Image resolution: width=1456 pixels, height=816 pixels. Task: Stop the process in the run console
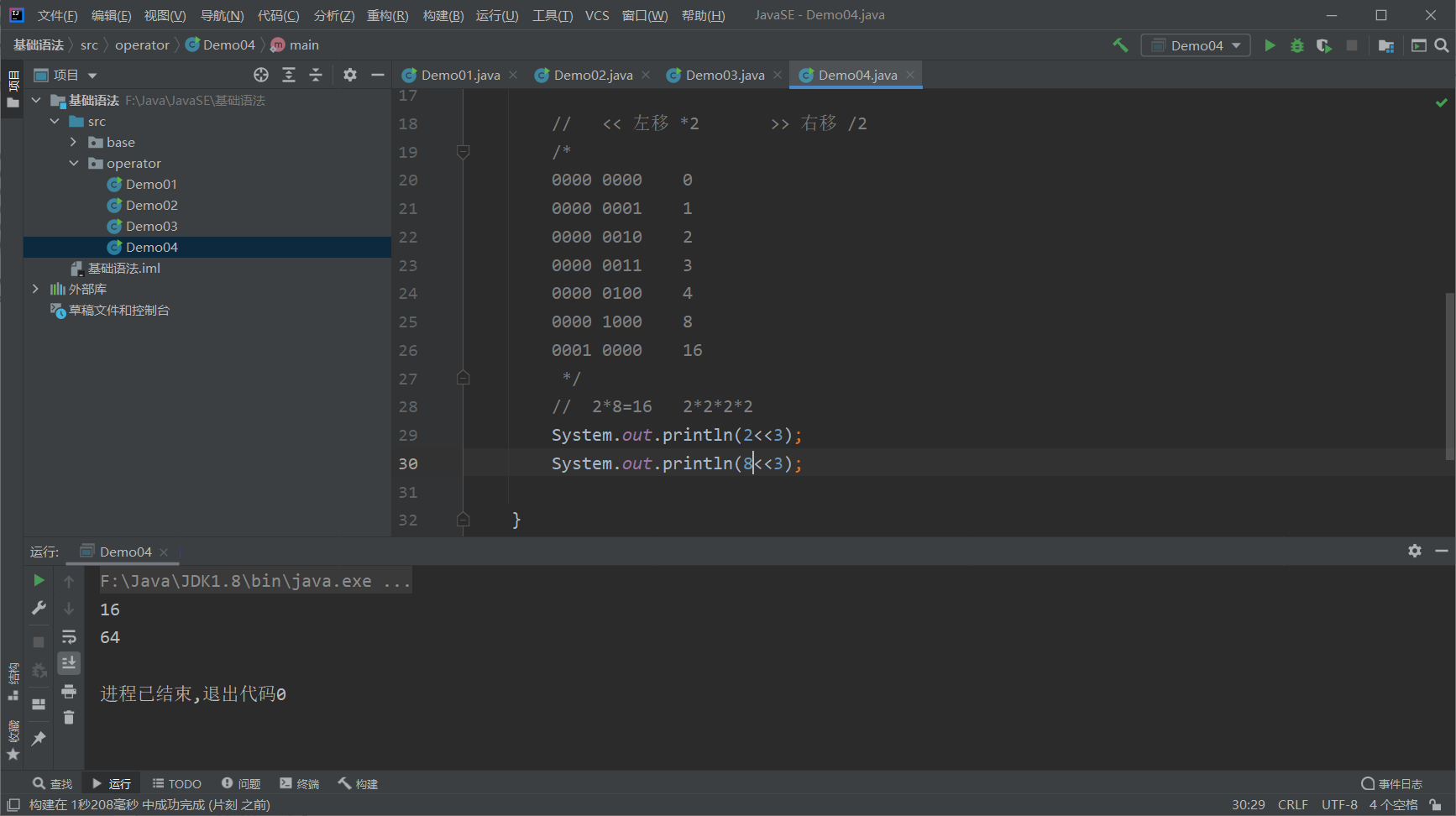39,641
